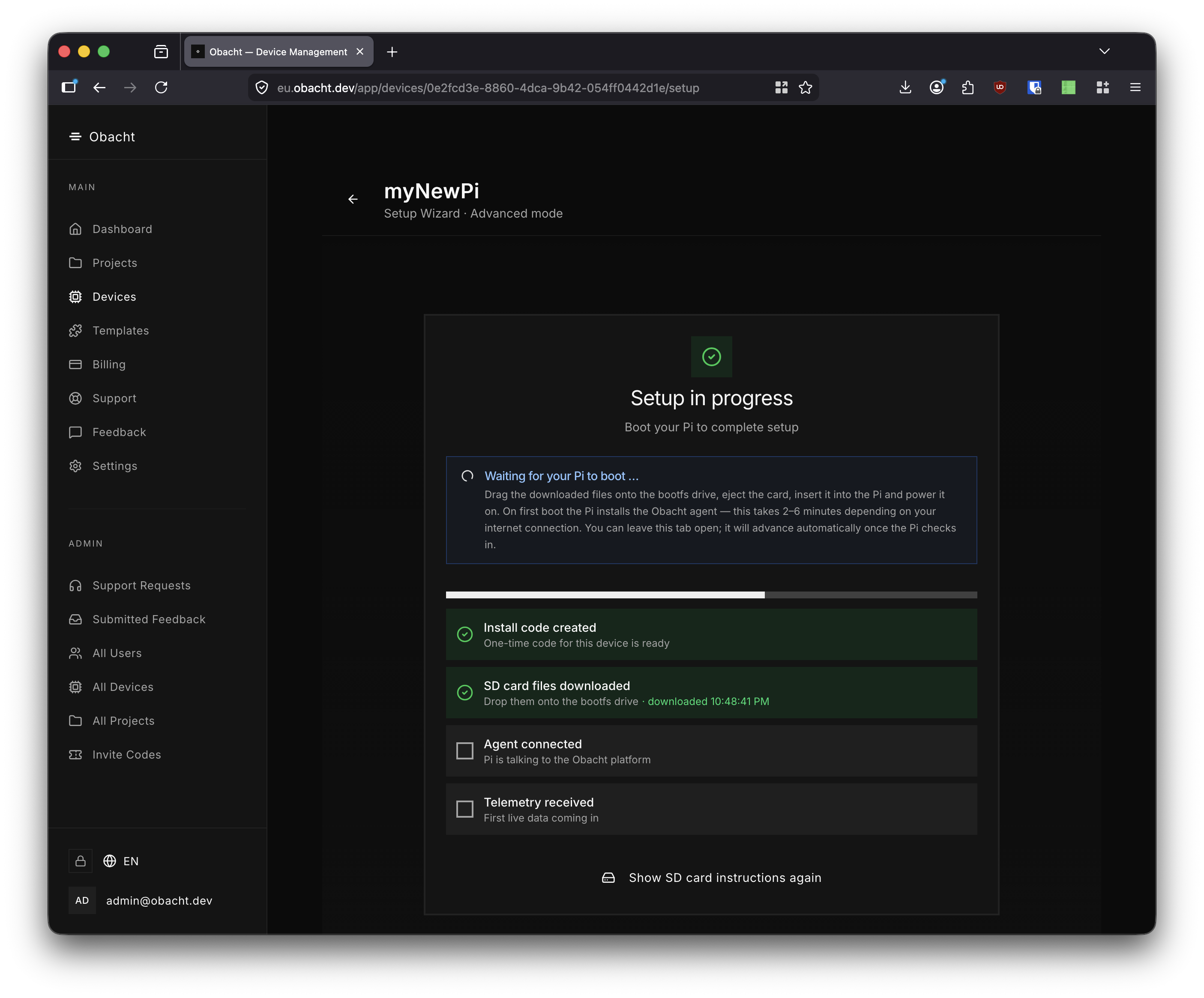Click the Submitted Feedback inbox icon
Viewport: 1204px width, 998px height.
point(76,620)
